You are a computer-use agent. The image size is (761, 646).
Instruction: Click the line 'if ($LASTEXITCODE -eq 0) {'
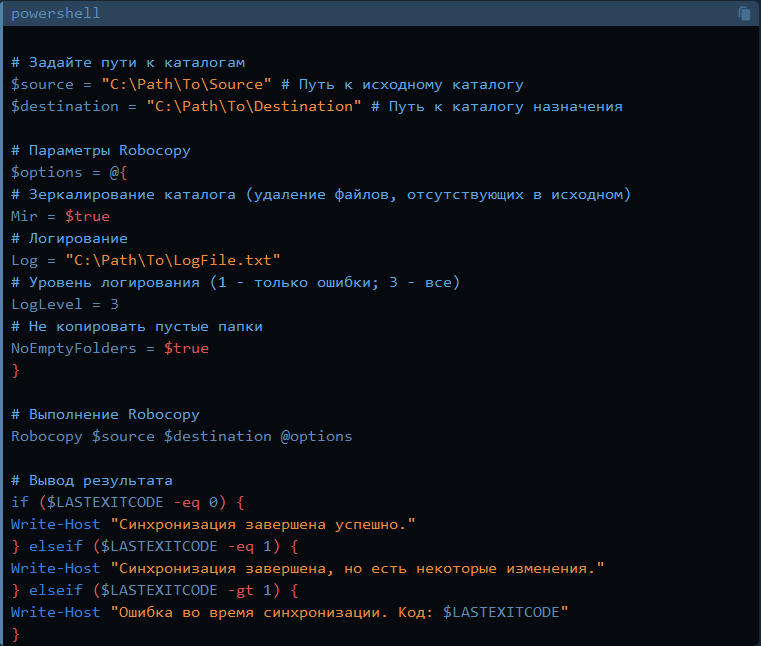click(128, 502)
